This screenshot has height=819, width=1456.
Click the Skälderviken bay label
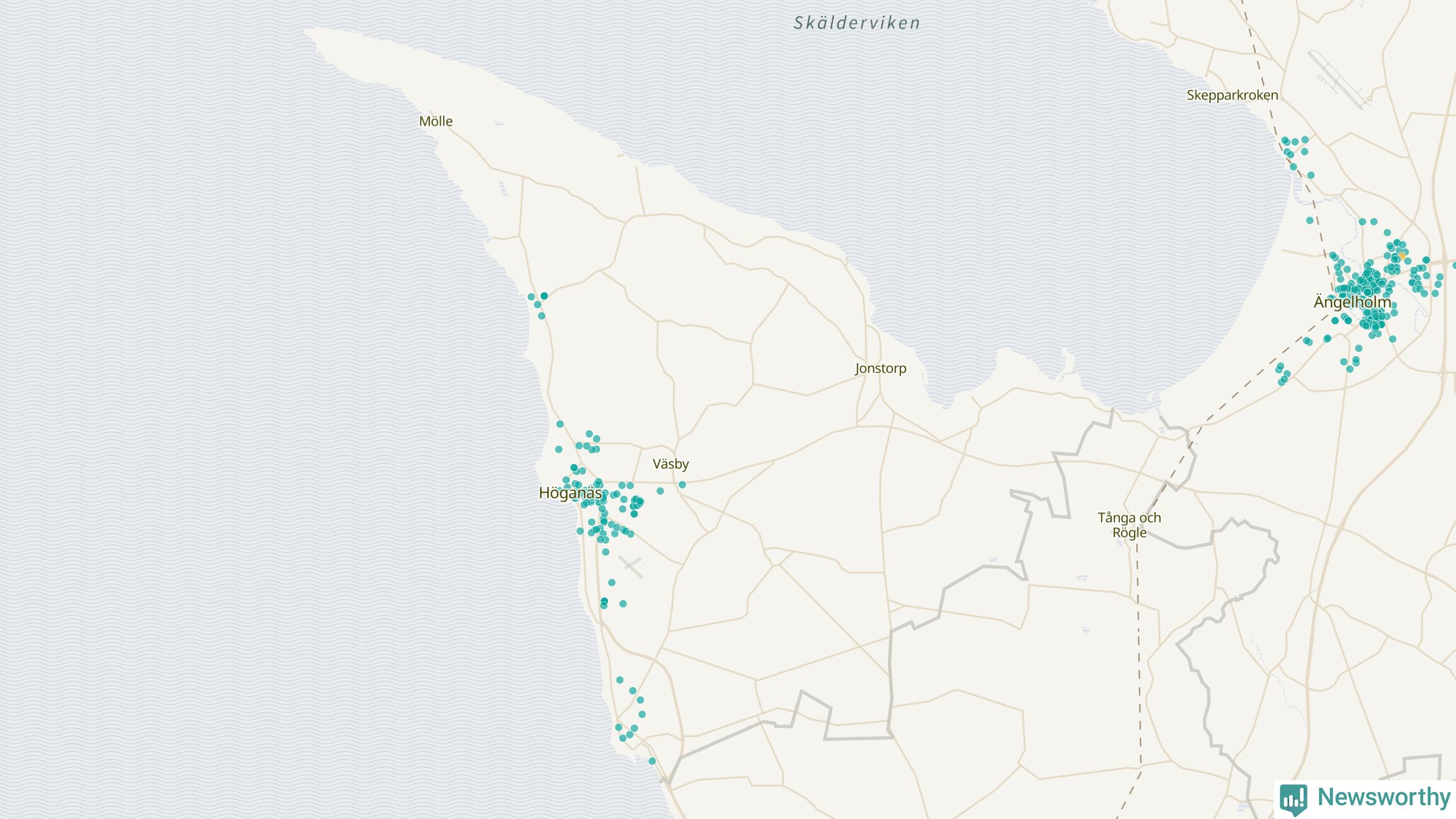tap(857, 23)
